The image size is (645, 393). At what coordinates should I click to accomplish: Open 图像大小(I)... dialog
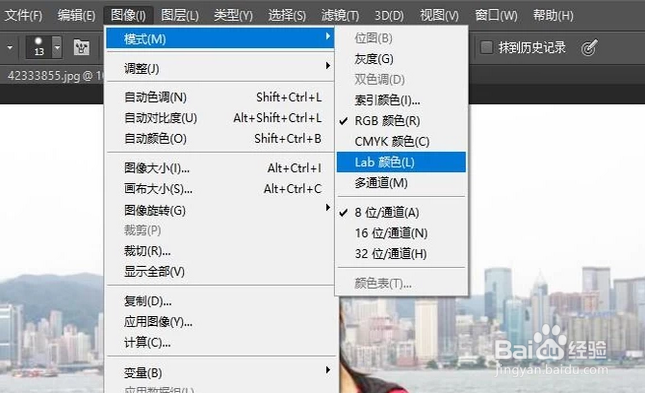(220, 168)
